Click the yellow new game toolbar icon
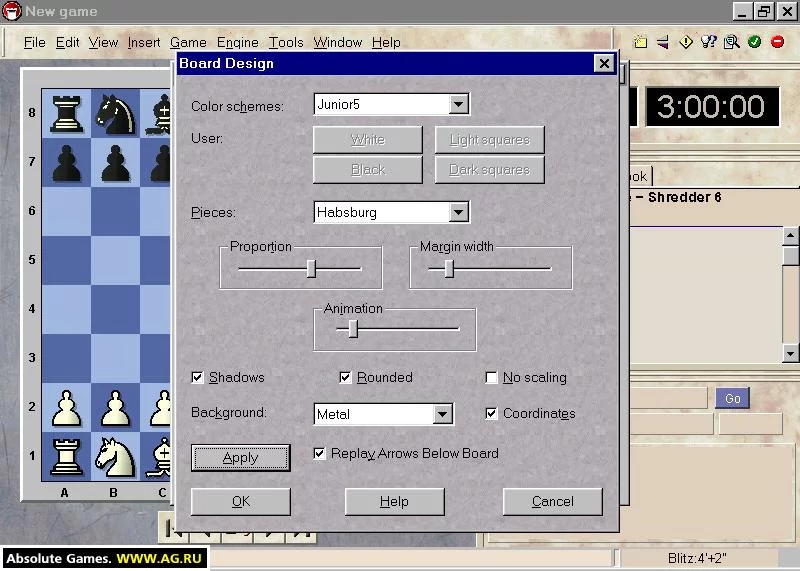Viewport: 800px width, 571px height. [x=640, y=42]
